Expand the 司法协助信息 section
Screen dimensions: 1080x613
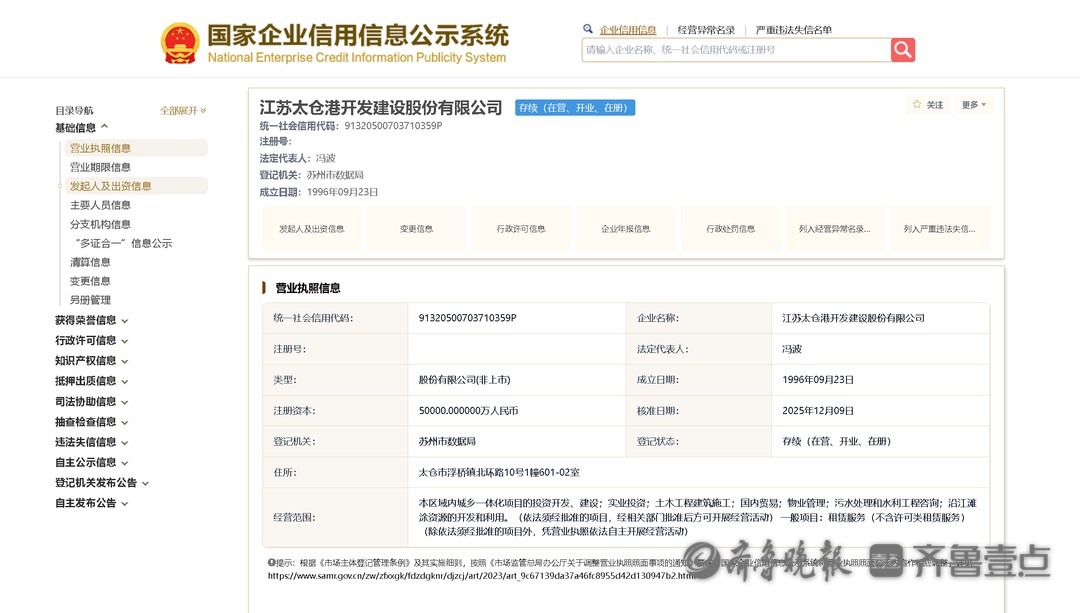tap(92, 402)
